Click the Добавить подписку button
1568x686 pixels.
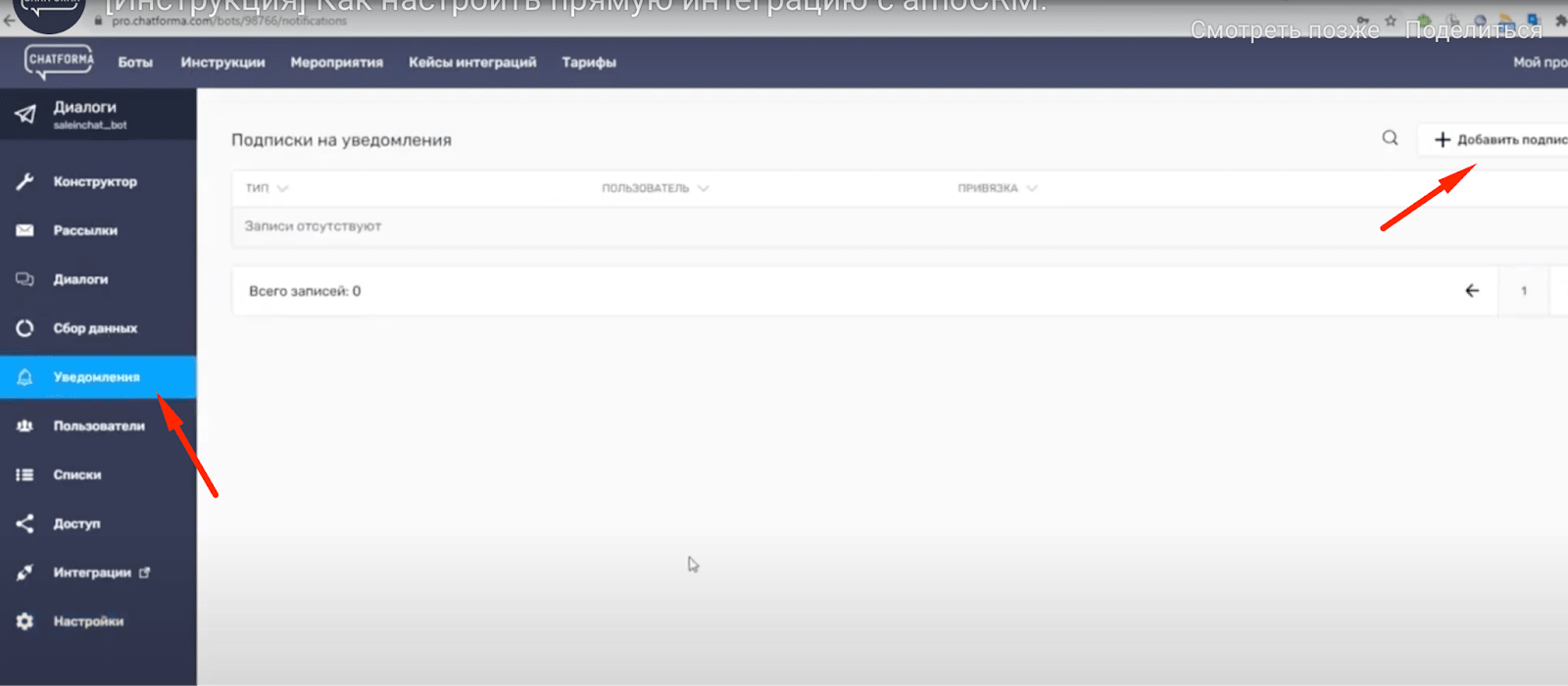click(x=1494, y=140)
